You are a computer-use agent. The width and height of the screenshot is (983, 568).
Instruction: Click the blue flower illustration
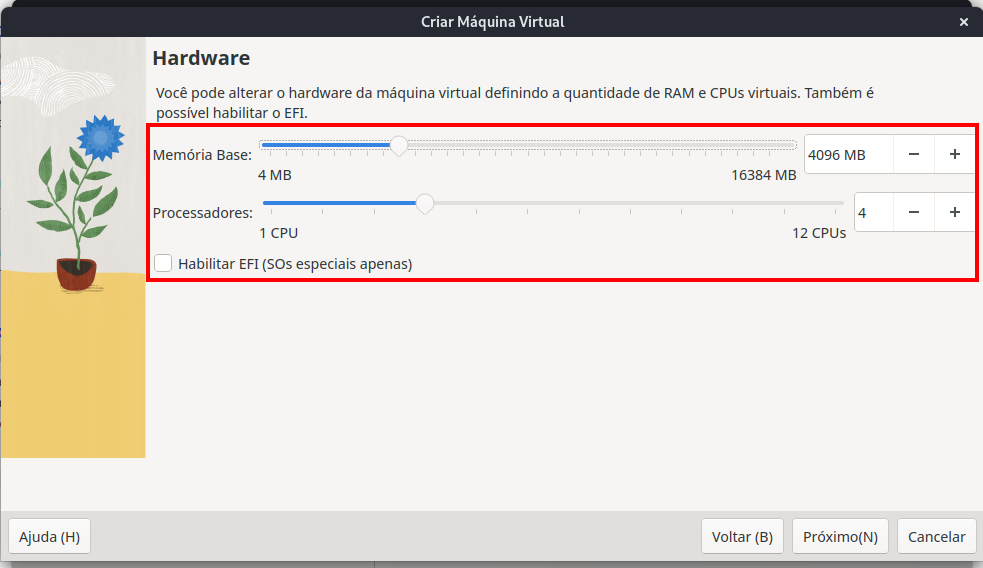(100, 138)
